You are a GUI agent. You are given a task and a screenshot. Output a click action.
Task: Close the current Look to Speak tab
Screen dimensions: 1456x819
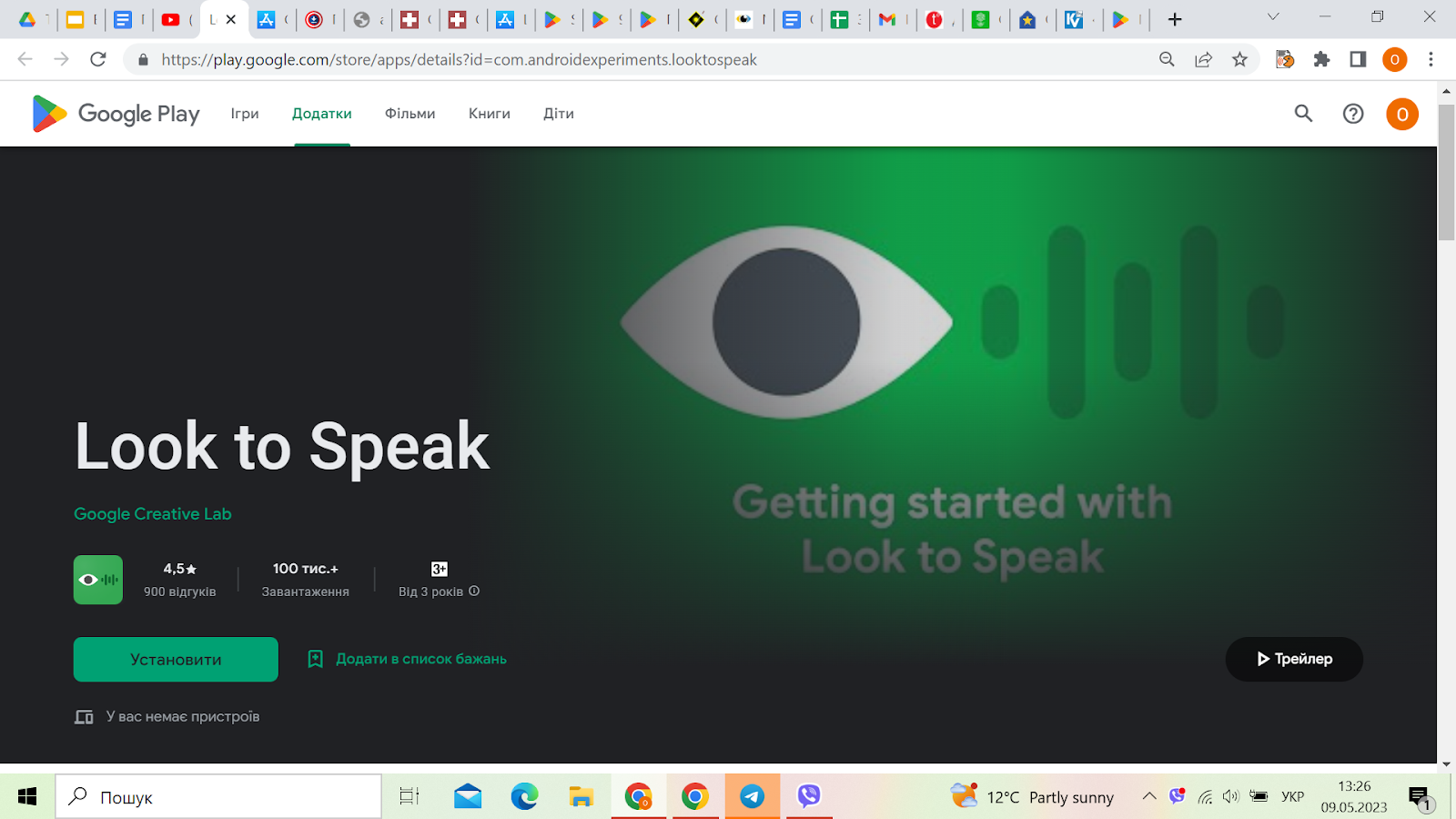pyautogui.click(x=231, y=19)
